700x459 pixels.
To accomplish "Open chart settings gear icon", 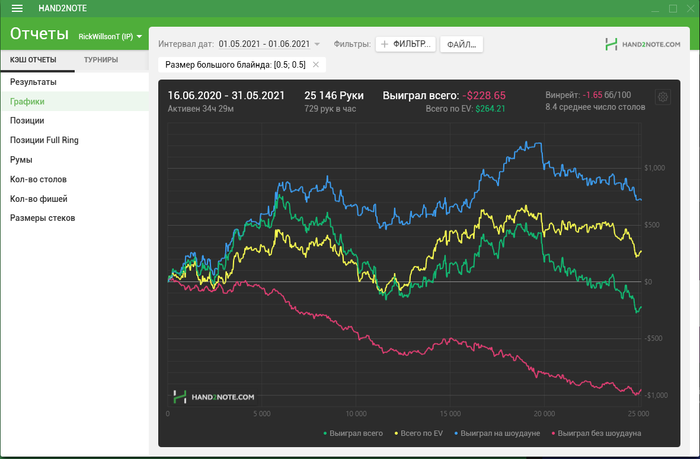I will (x=662, y=97).
